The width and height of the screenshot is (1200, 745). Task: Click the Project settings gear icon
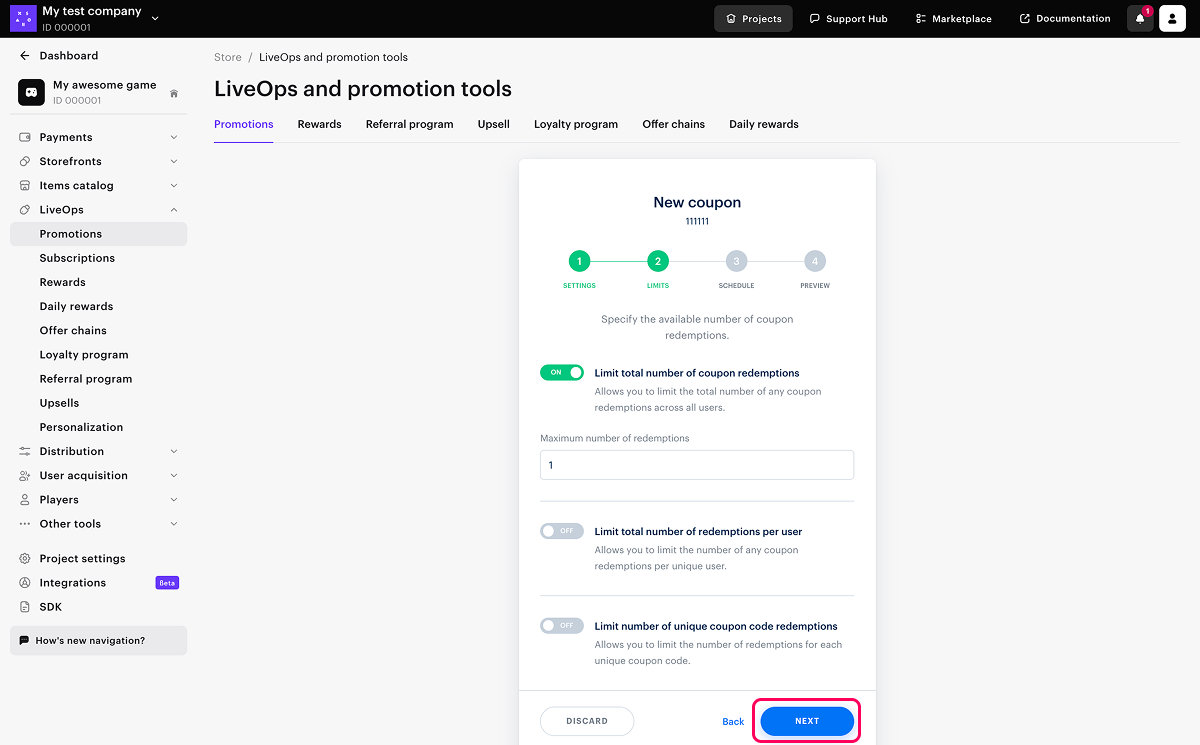(x=25, y=559)
